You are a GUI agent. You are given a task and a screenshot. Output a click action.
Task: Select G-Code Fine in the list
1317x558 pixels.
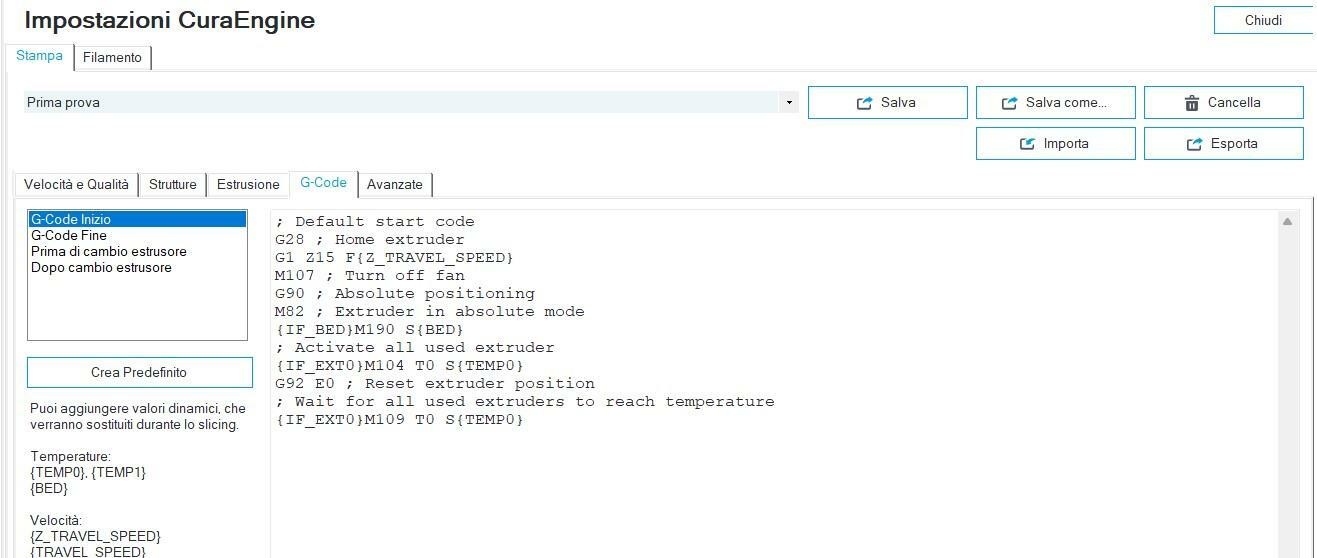[138, 235]
